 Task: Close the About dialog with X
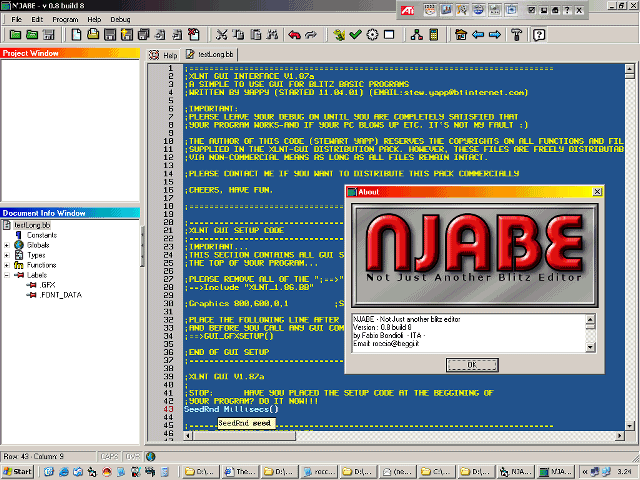coord(597,191)
